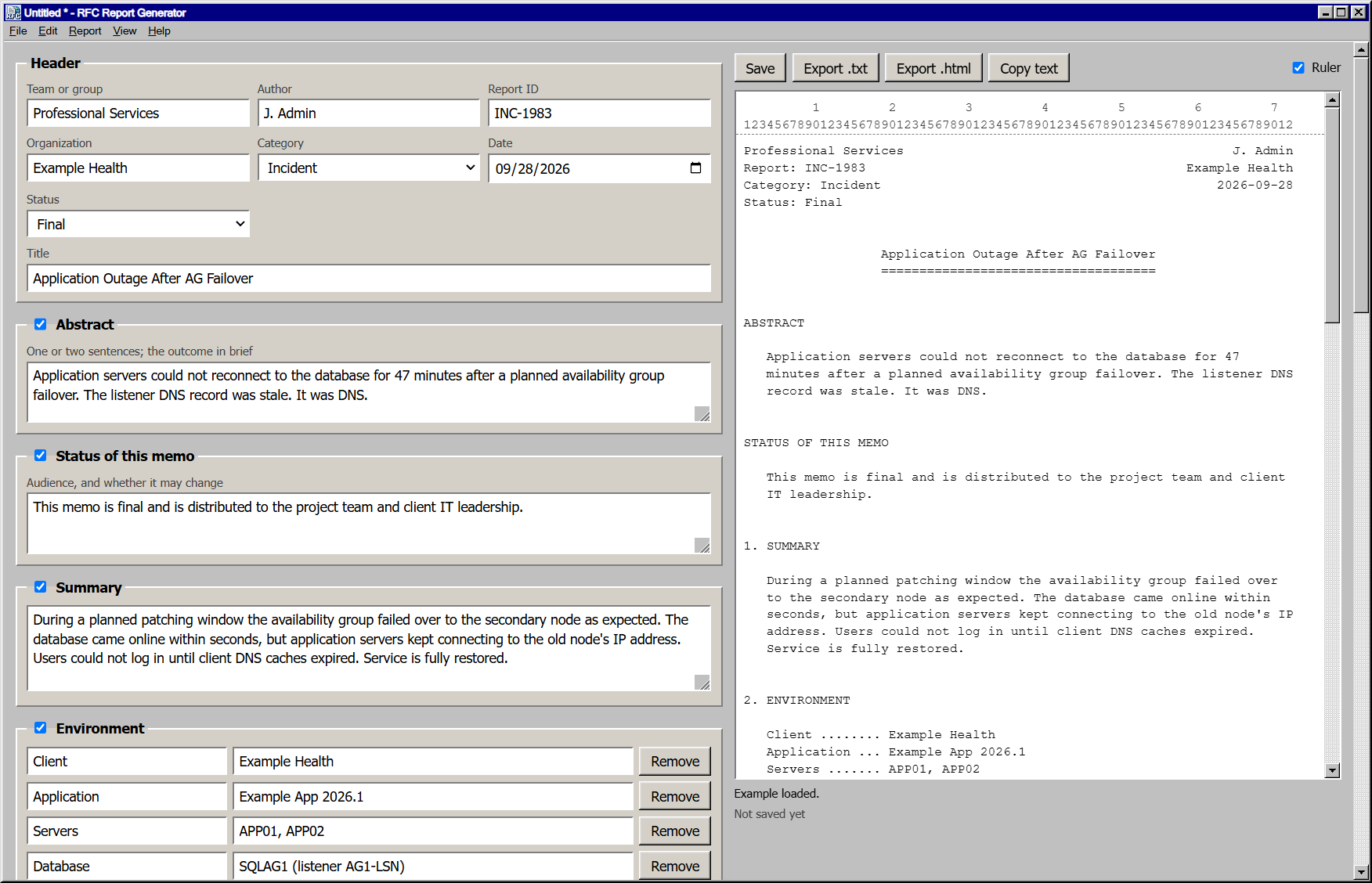Uncheck the Abstract section checkbox

(41, 324)
